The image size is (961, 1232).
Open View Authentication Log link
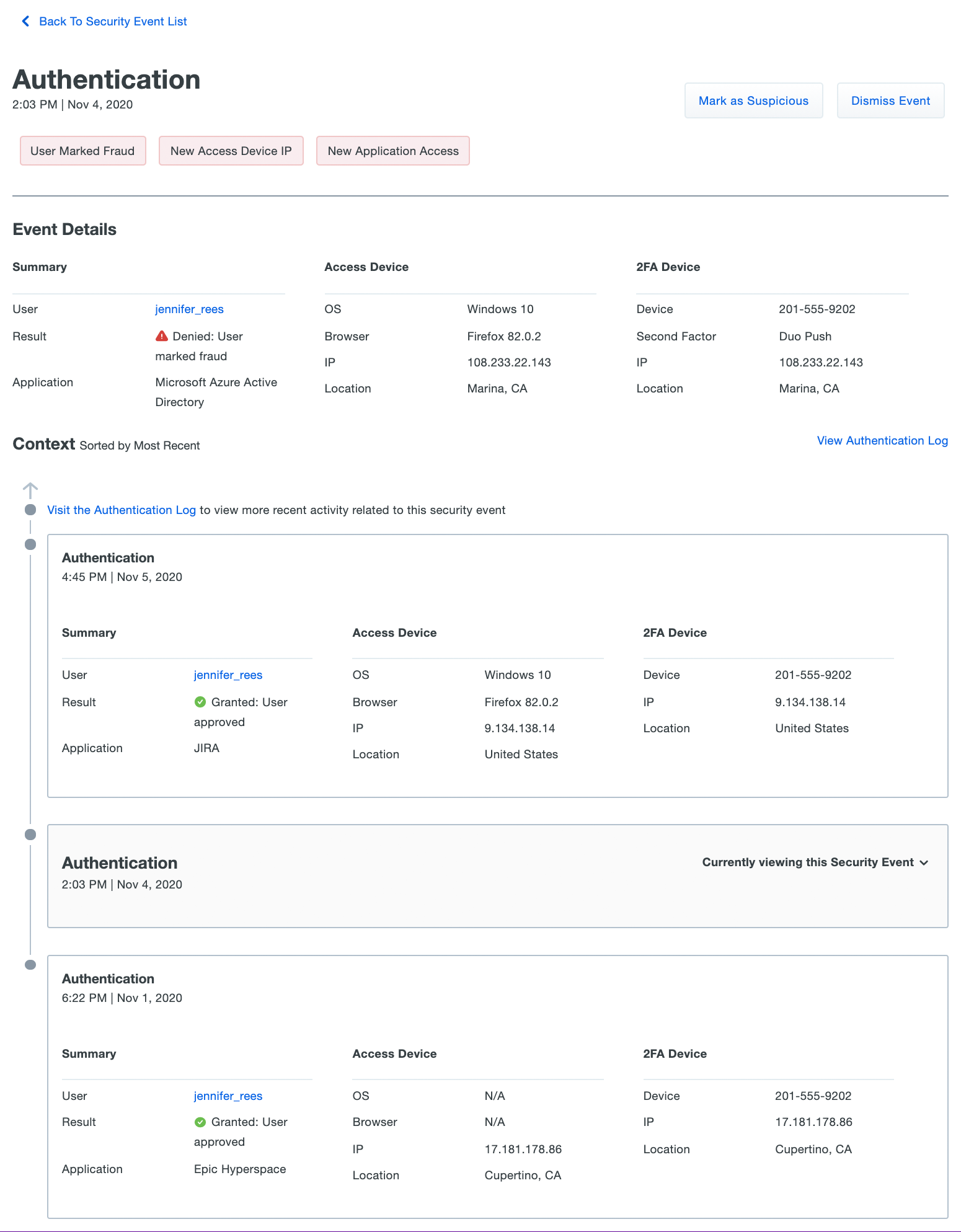(x=882, y=440)
